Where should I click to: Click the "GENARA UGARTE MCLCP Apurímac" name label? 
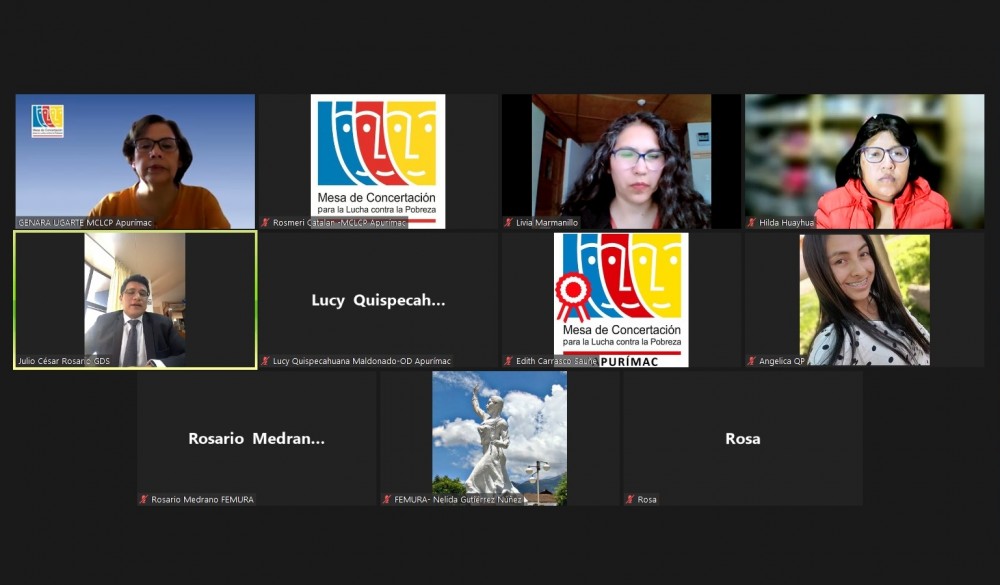pos(85,223)
